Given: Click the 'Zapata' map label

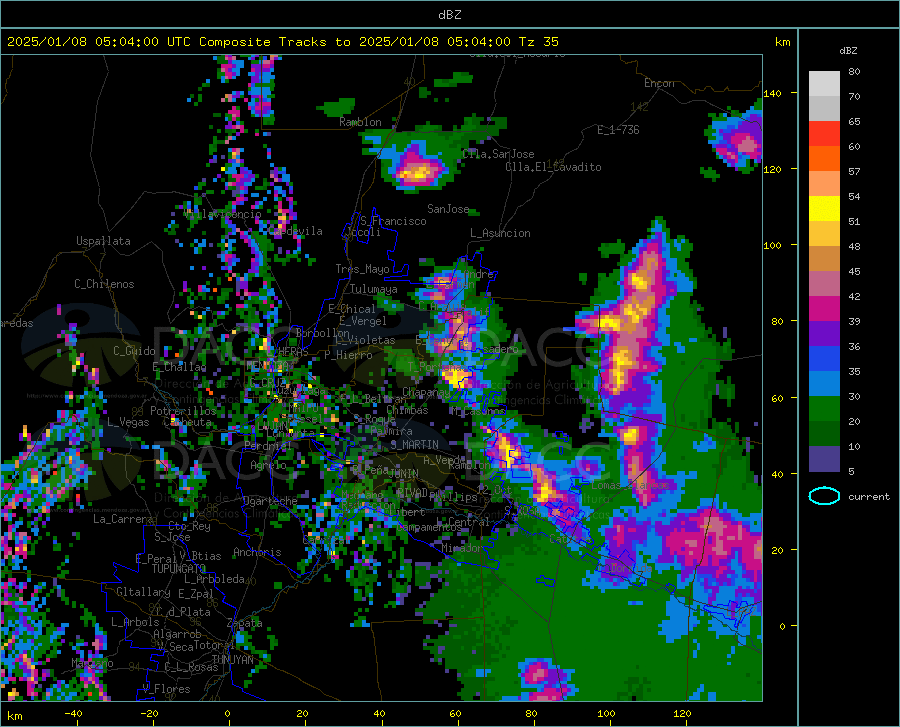Looking at the screenshot, I should pyautogui.click(x=245, y=623).
